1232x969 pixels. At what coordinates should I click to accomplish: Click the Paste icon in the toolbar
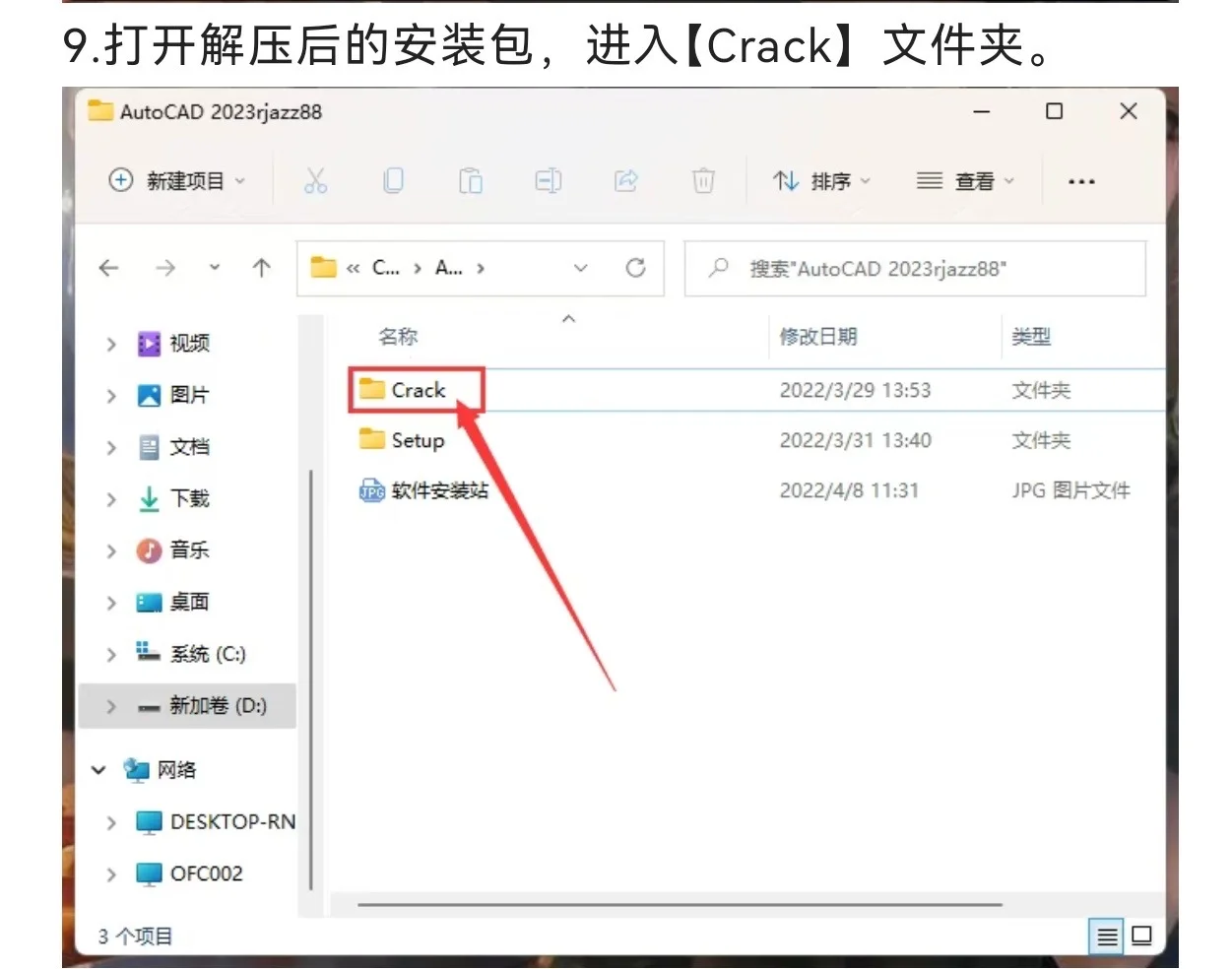471,180
